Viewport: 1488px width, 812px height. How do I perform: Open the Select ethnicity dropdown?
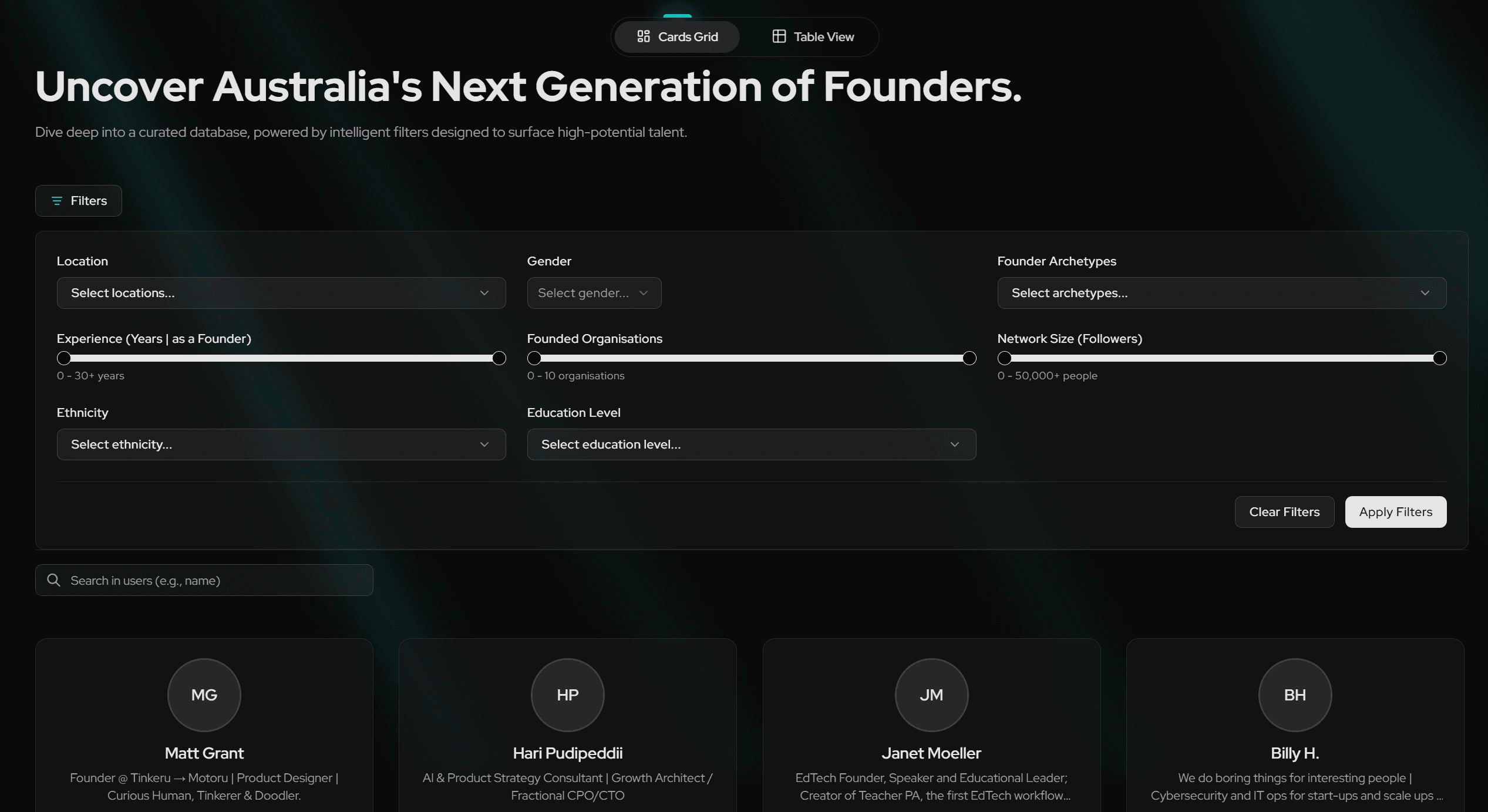coord(281,444)
